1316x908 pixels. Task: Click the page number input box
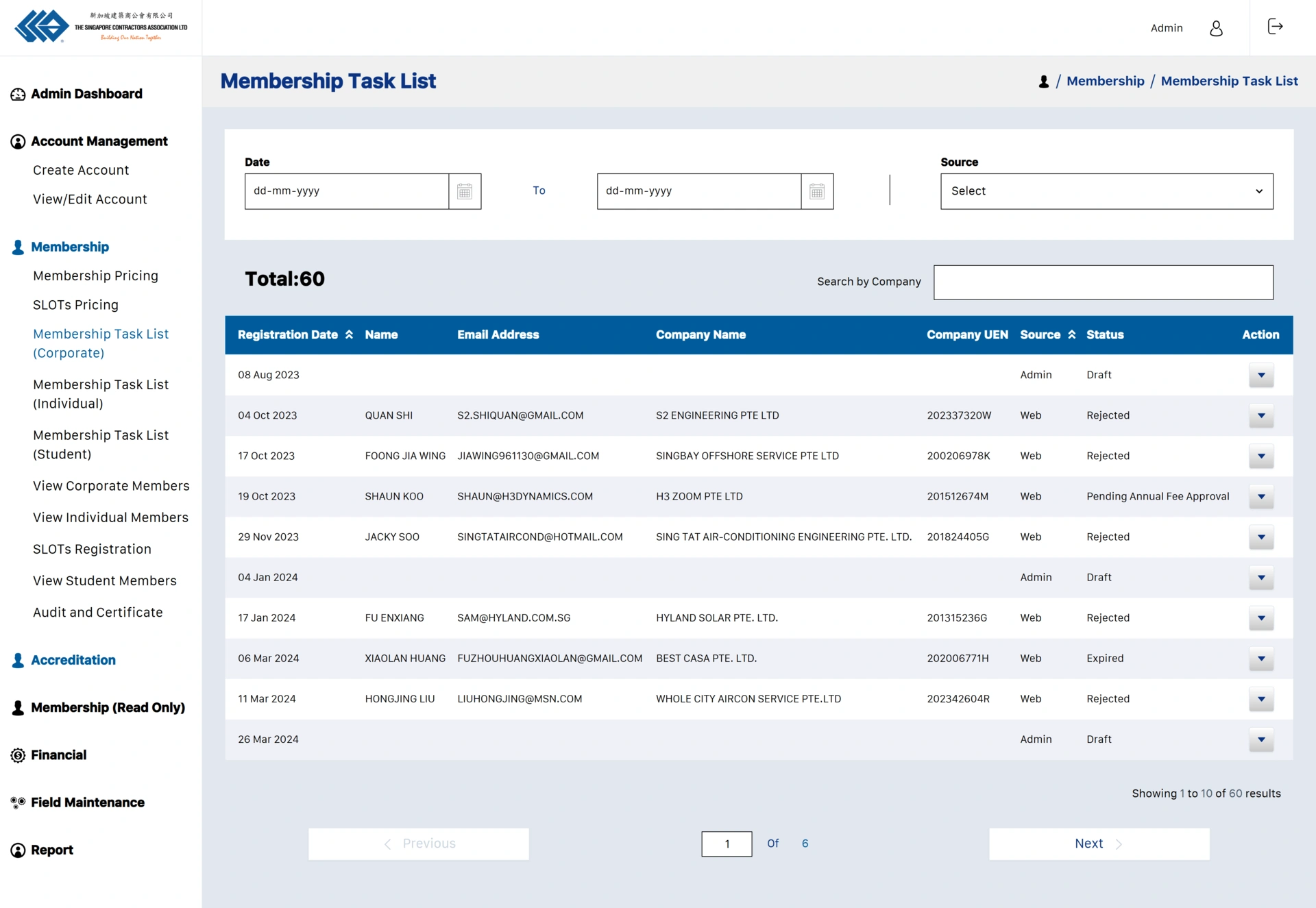pos(727,844)
